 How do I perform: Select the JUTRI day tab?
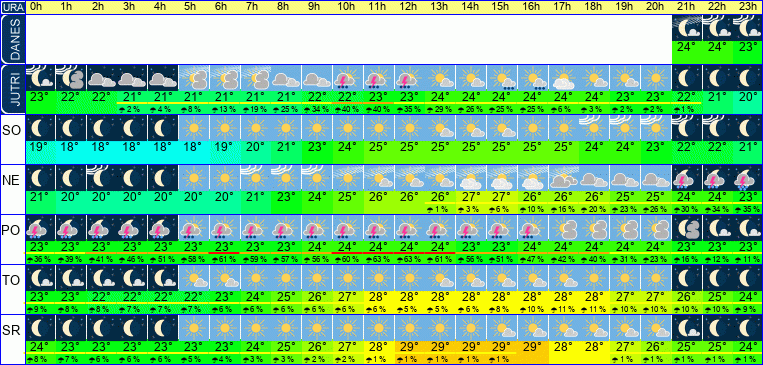(x=13, y=90)
